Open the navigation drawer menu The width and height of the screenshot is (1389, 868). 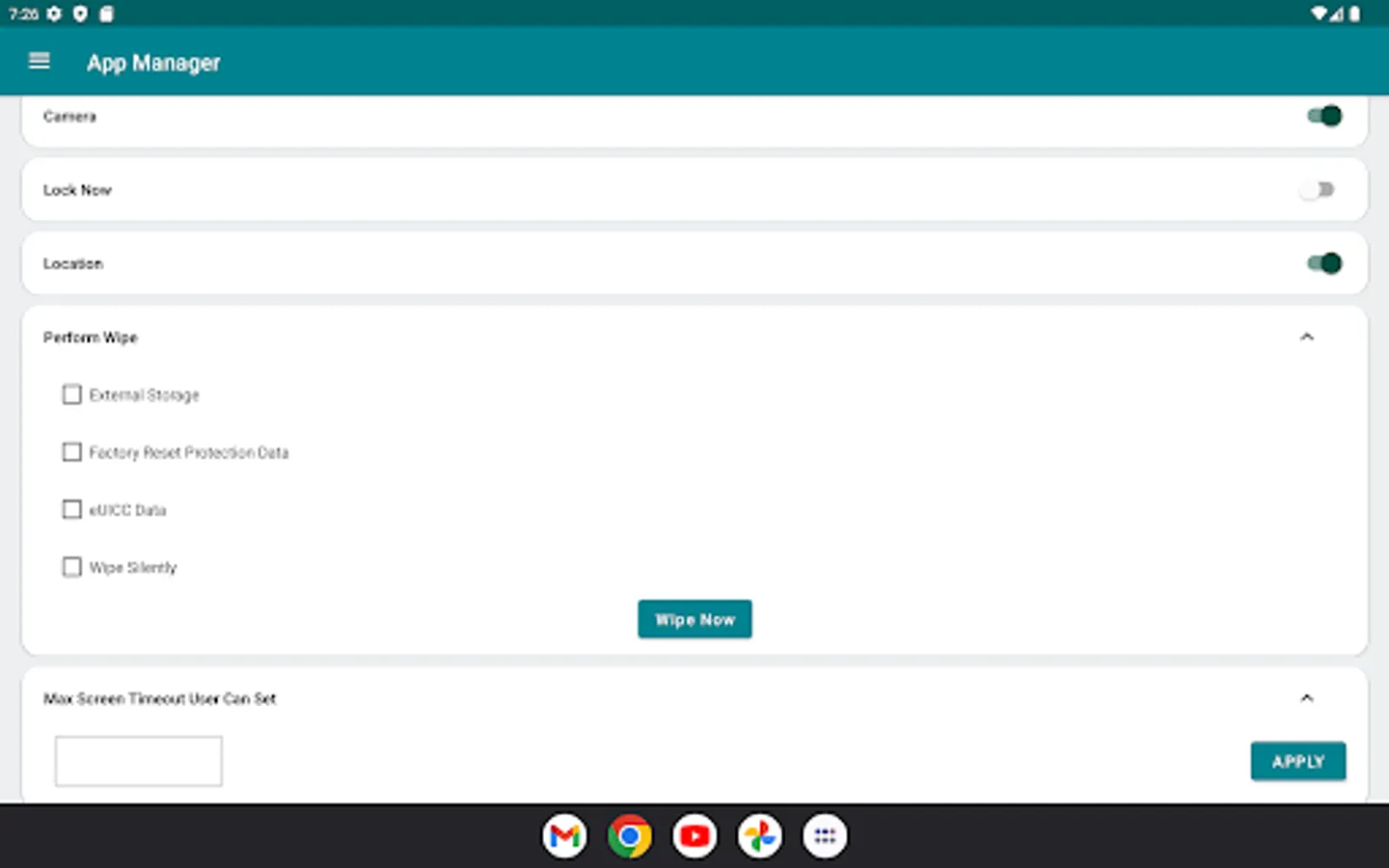tap(39, 61)
